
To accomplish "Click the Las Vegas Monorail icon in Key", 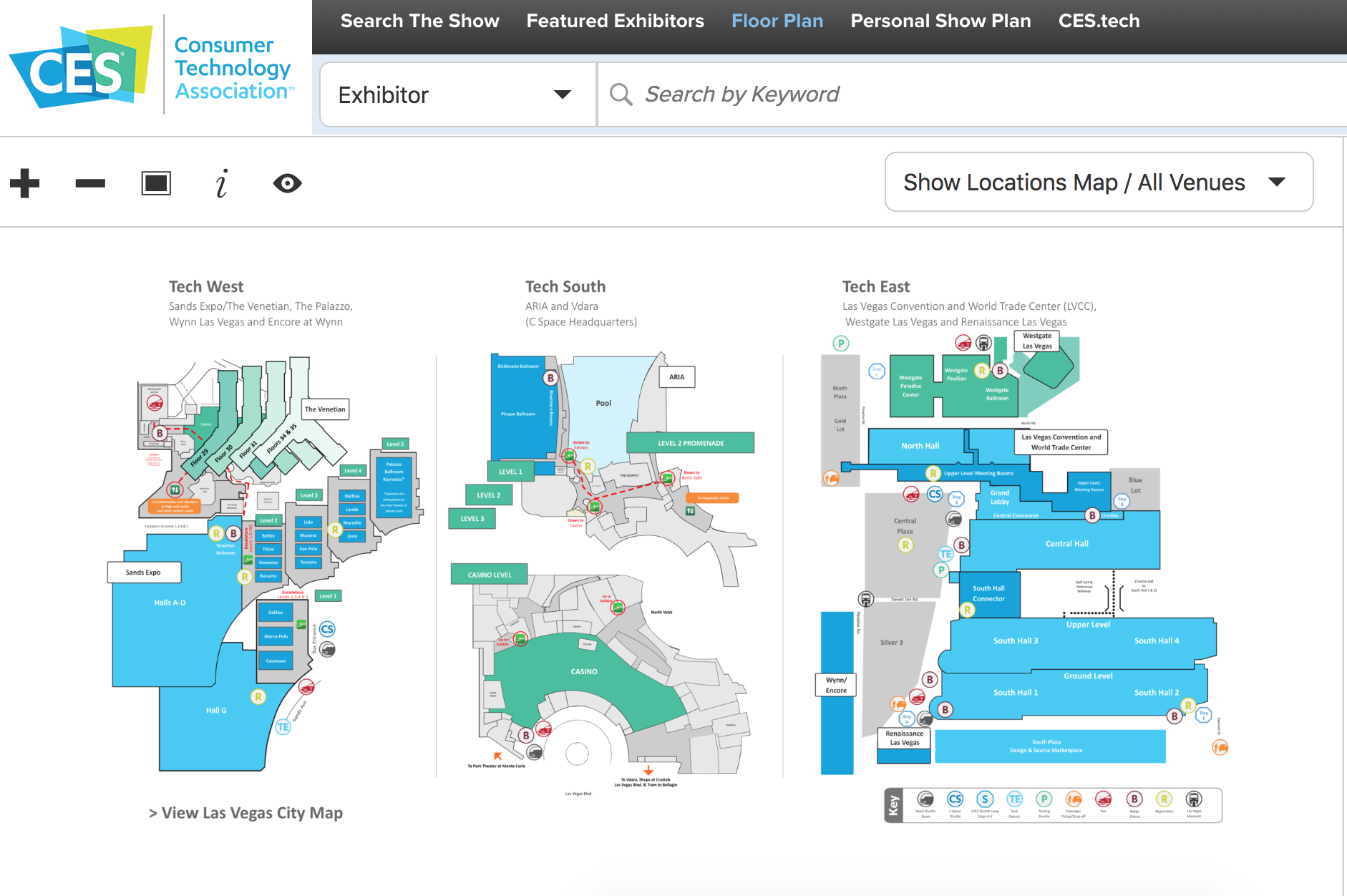I will coord(1193,799).
